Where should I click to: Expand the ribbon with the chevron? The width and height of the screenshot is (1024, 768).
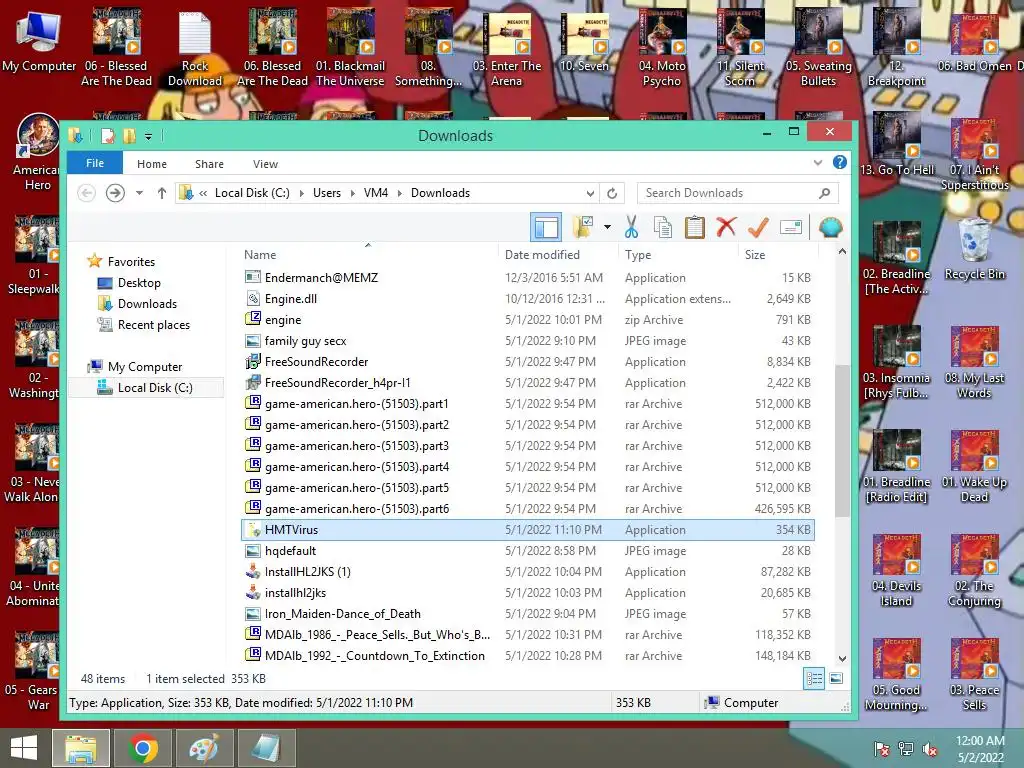pos(818,163)
